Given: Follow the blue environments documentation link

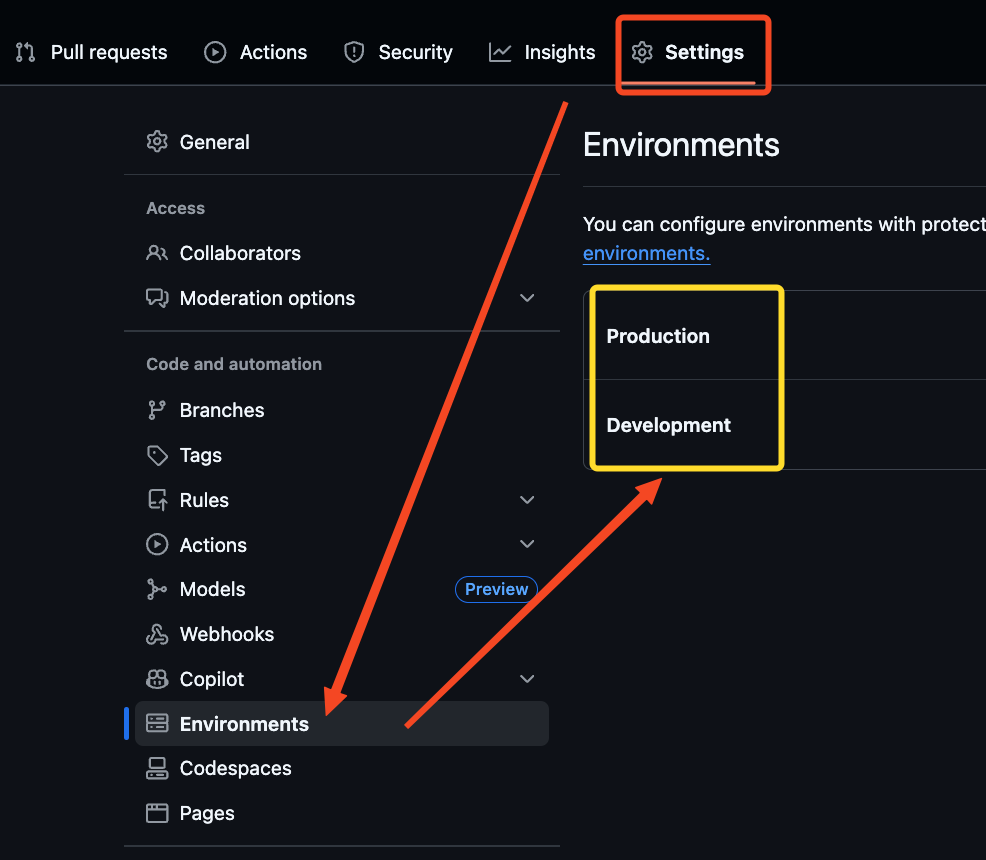Looking at the screenshot, I should coord(646,253).
